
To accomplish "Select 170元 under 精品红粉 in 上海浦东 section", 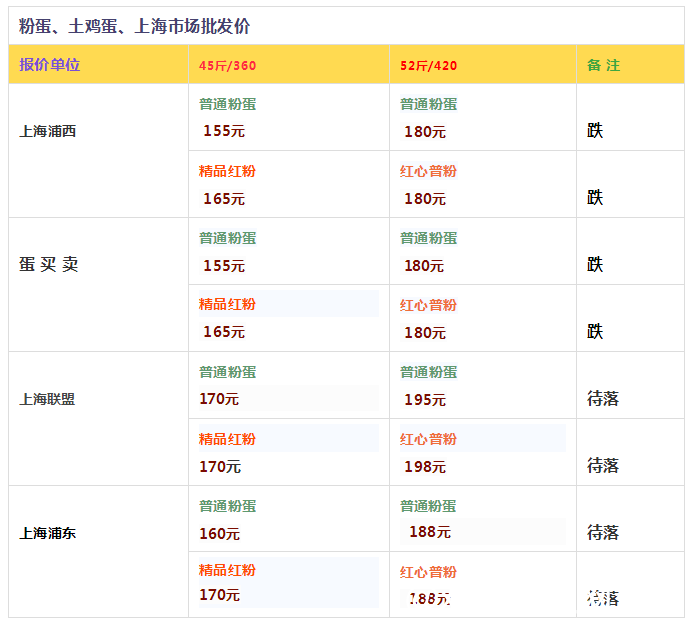I will (x=220, y=595).
